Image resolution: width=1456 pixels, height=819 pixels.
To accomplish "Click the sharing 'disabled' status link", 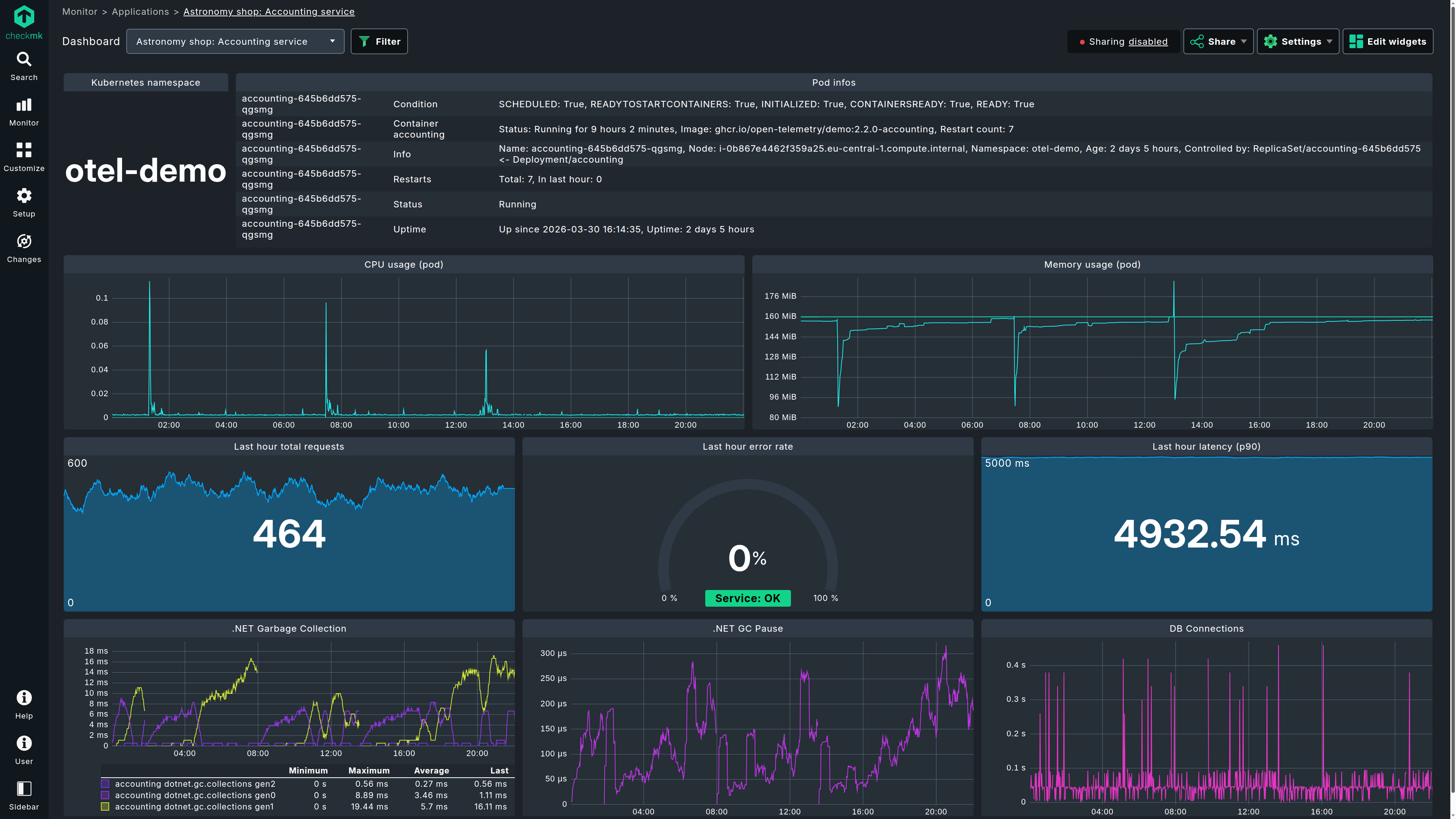I will tap(1147, 42).
